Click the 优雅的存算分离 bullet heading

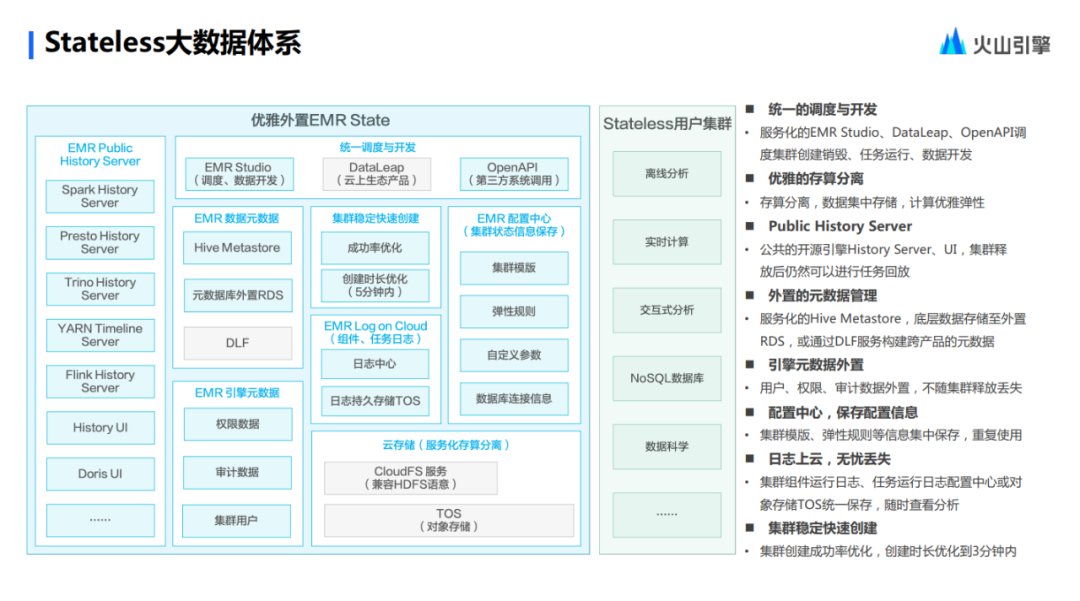tap(816, 179)
